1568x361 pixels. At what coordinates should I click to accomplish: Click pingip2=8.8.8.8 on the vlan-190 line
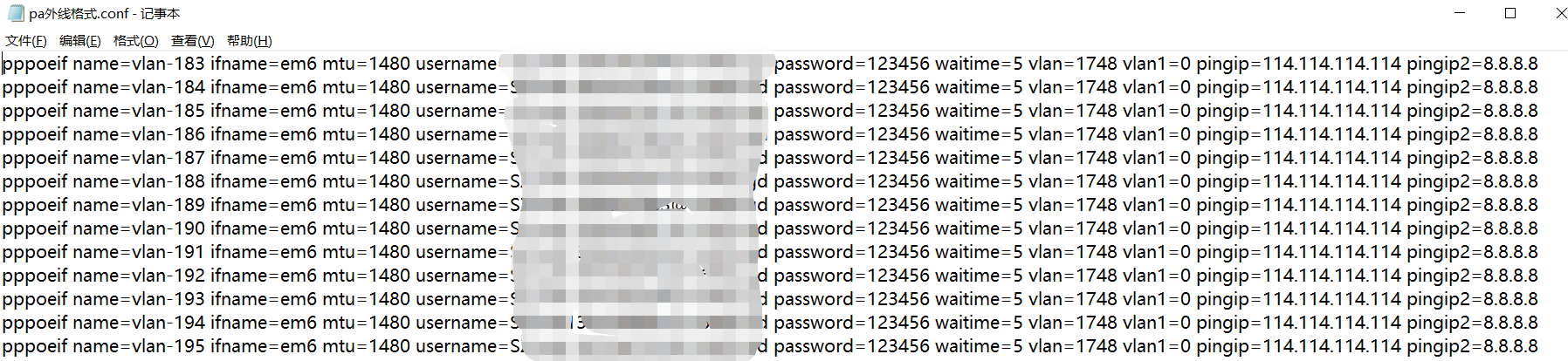1472,228
